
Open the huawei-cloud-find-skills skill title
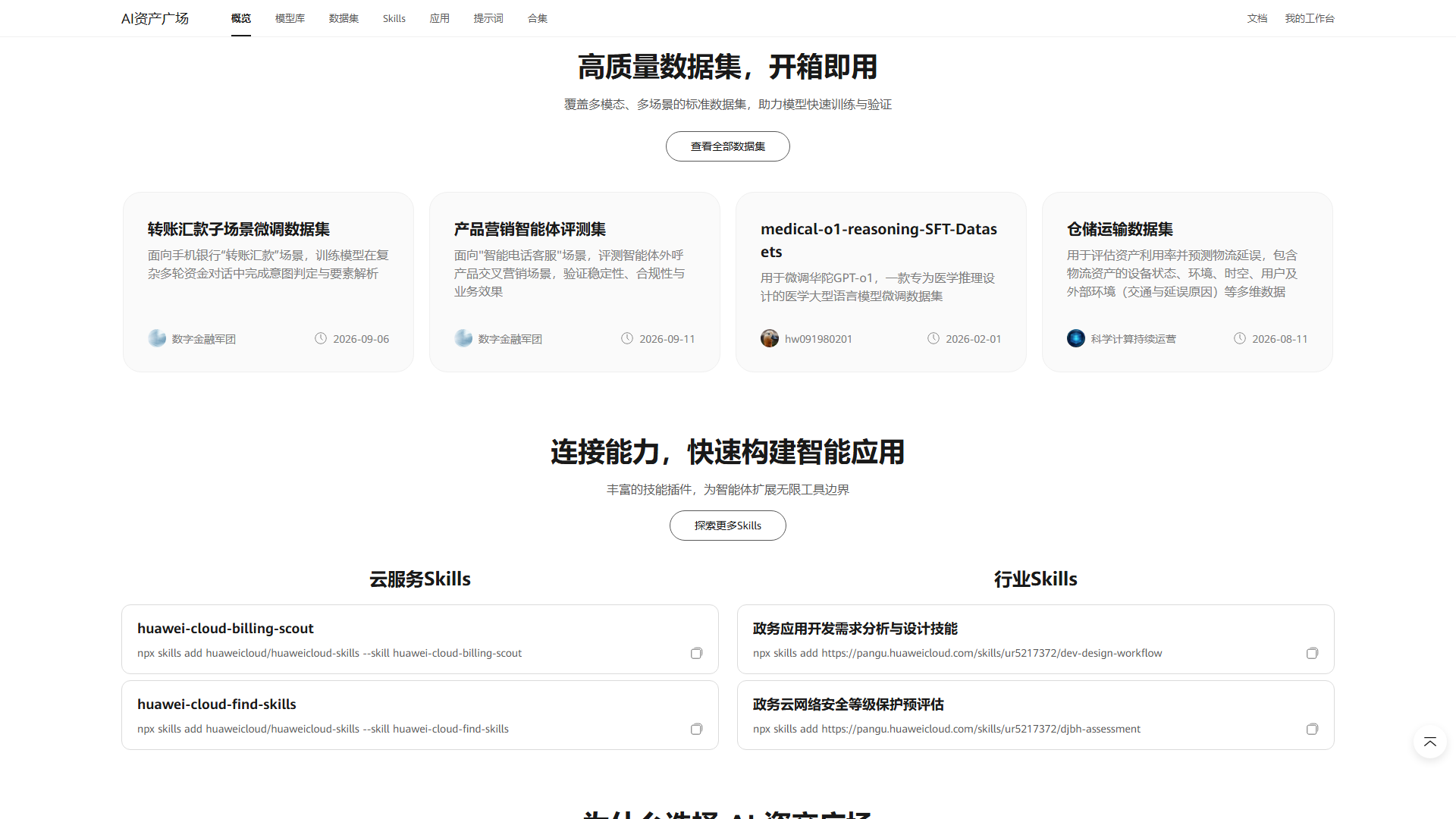tap(217, 704)
